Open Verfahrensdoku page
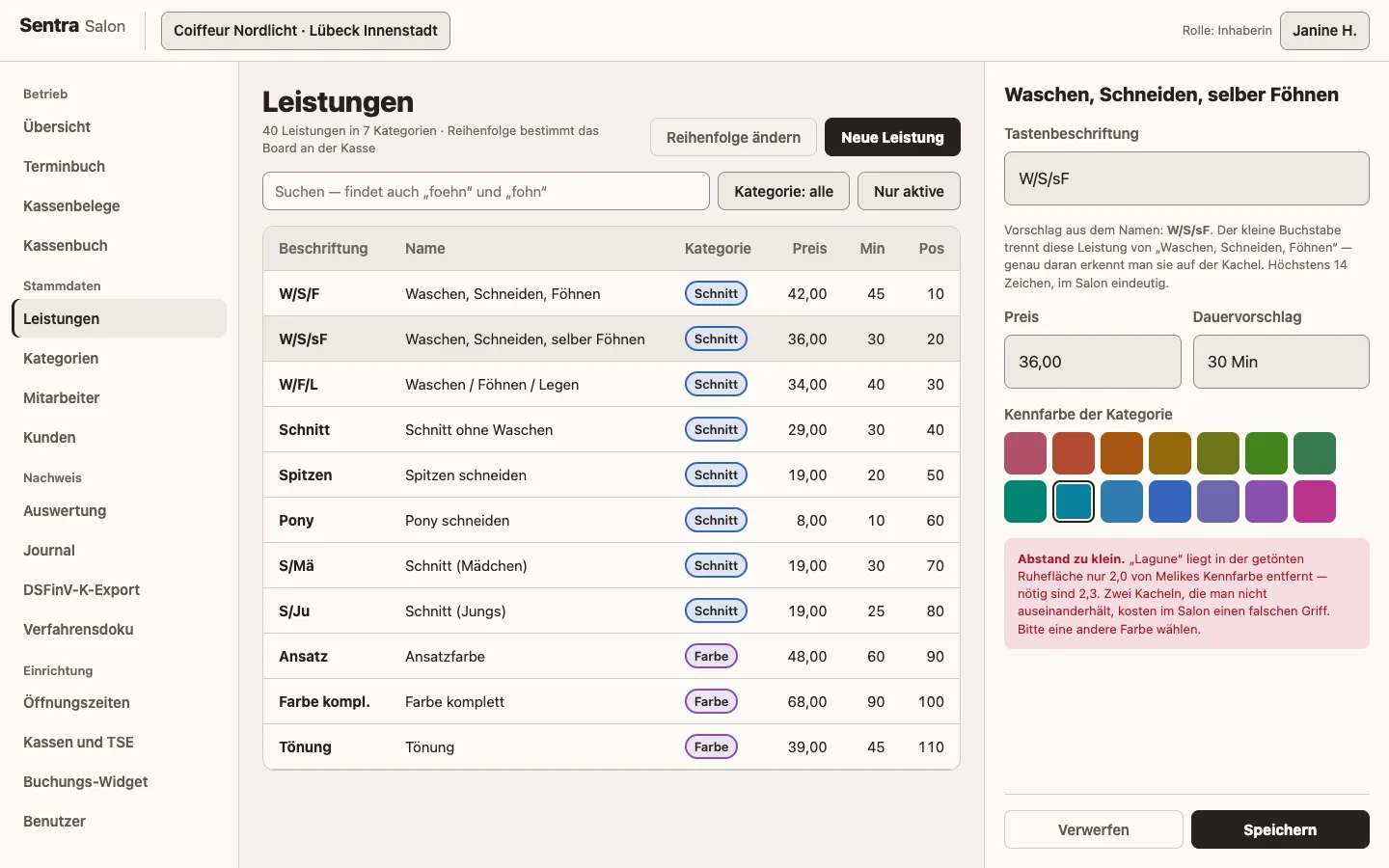1389x868 pixels. [x=119, y=630]
